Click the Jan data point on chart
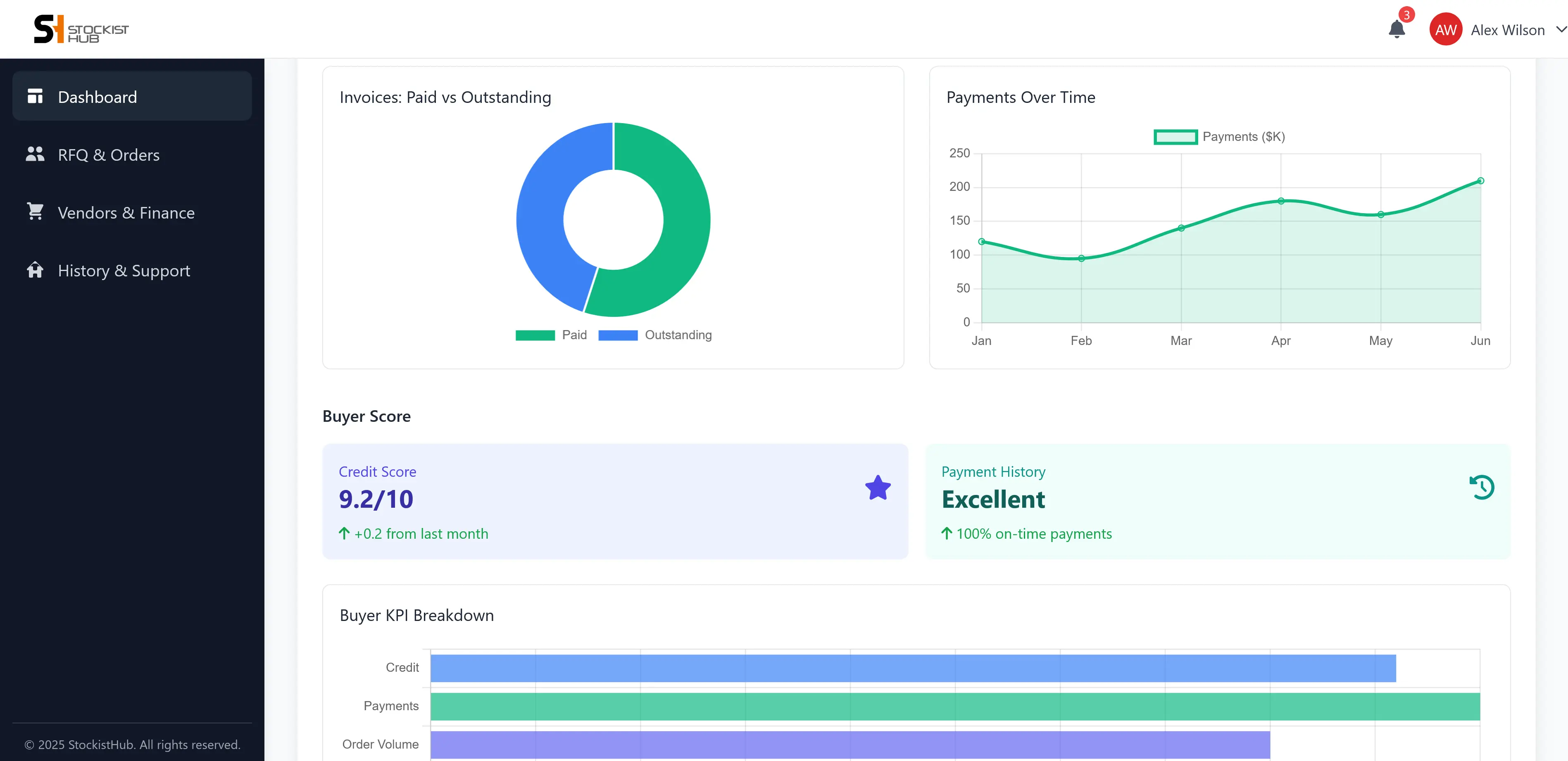 point(982,242)
